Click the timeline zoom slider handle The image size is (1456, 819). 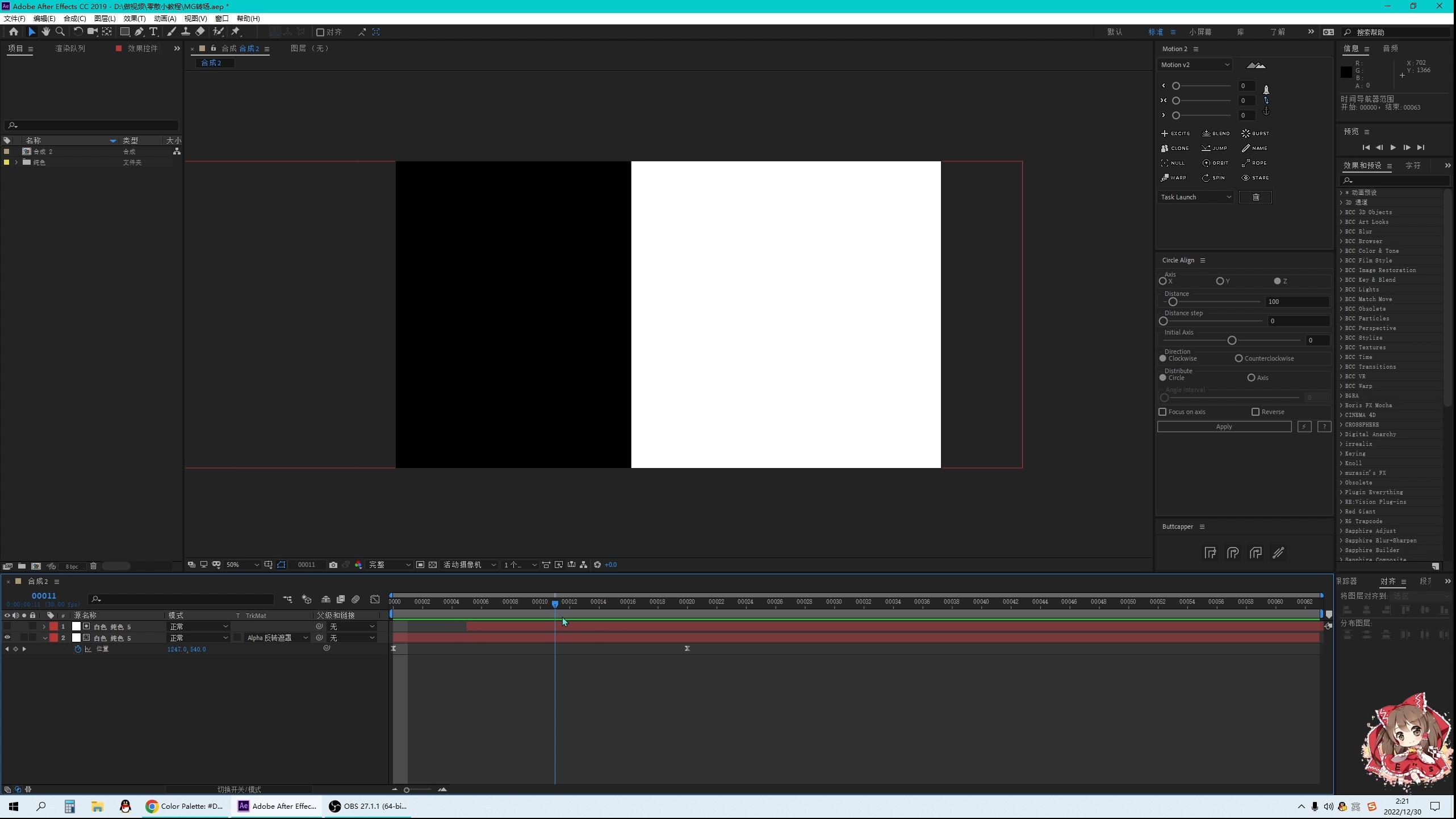[x=407, y=789]
